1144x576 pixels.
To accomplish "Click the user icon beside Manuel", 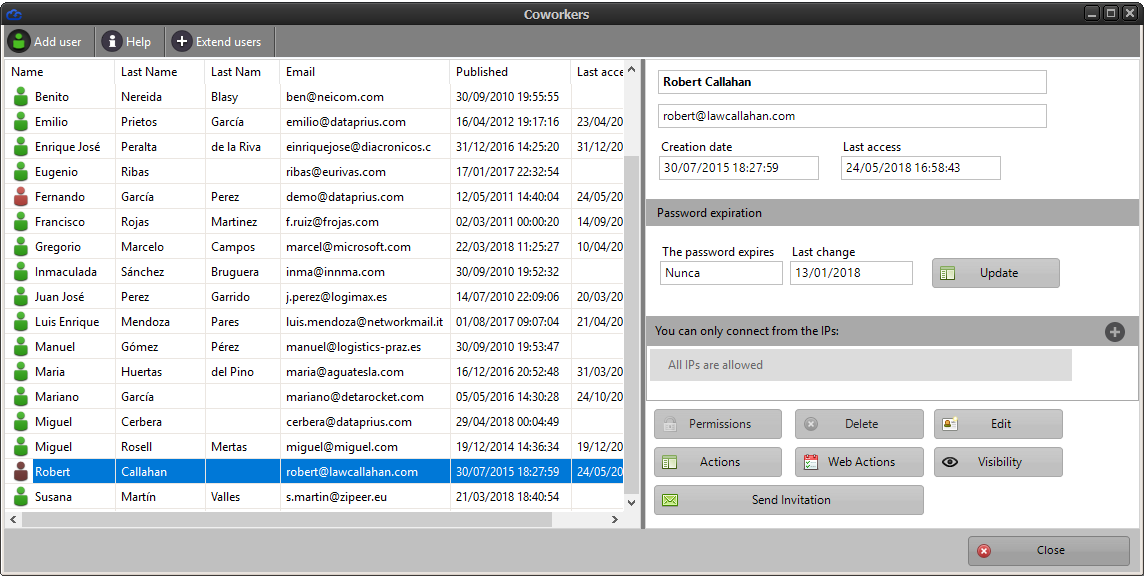I will coord(21,347).
